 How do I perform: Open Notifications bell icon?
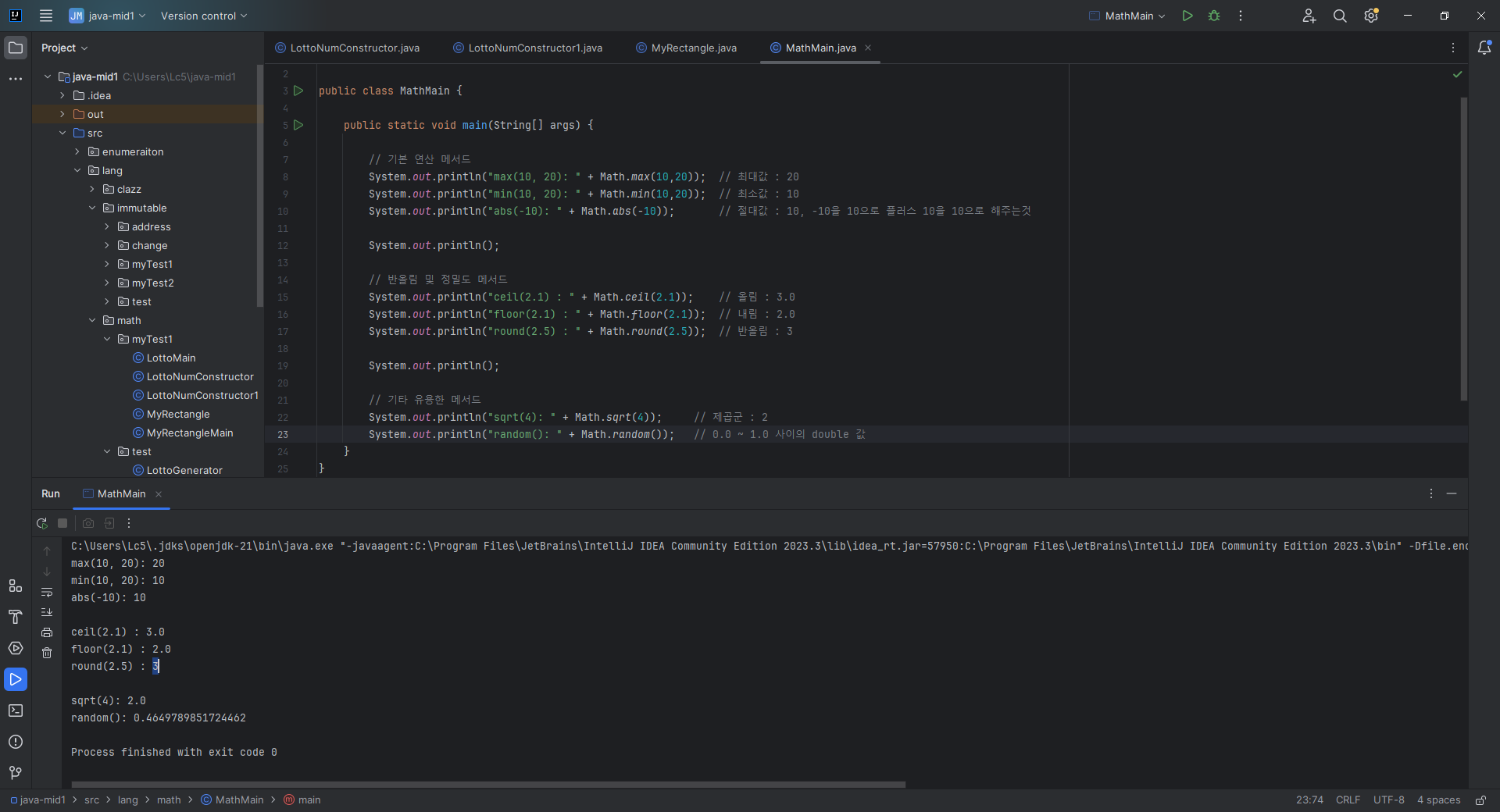tap(1484, 48)
